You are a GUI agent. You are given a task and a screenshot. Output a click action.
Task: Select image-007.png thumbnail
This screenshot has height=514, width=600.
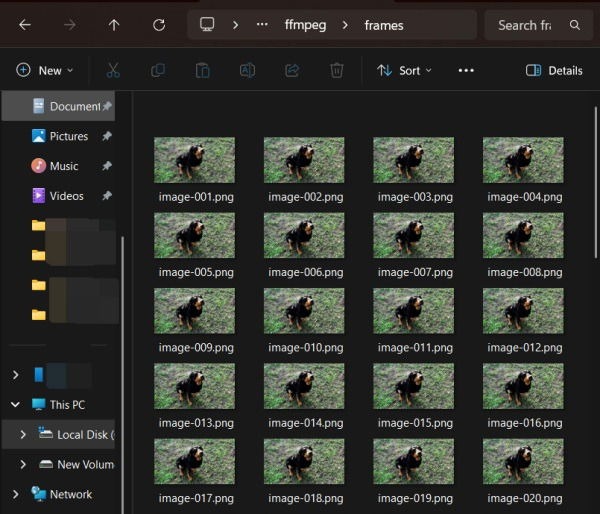(x=413, y=235)
